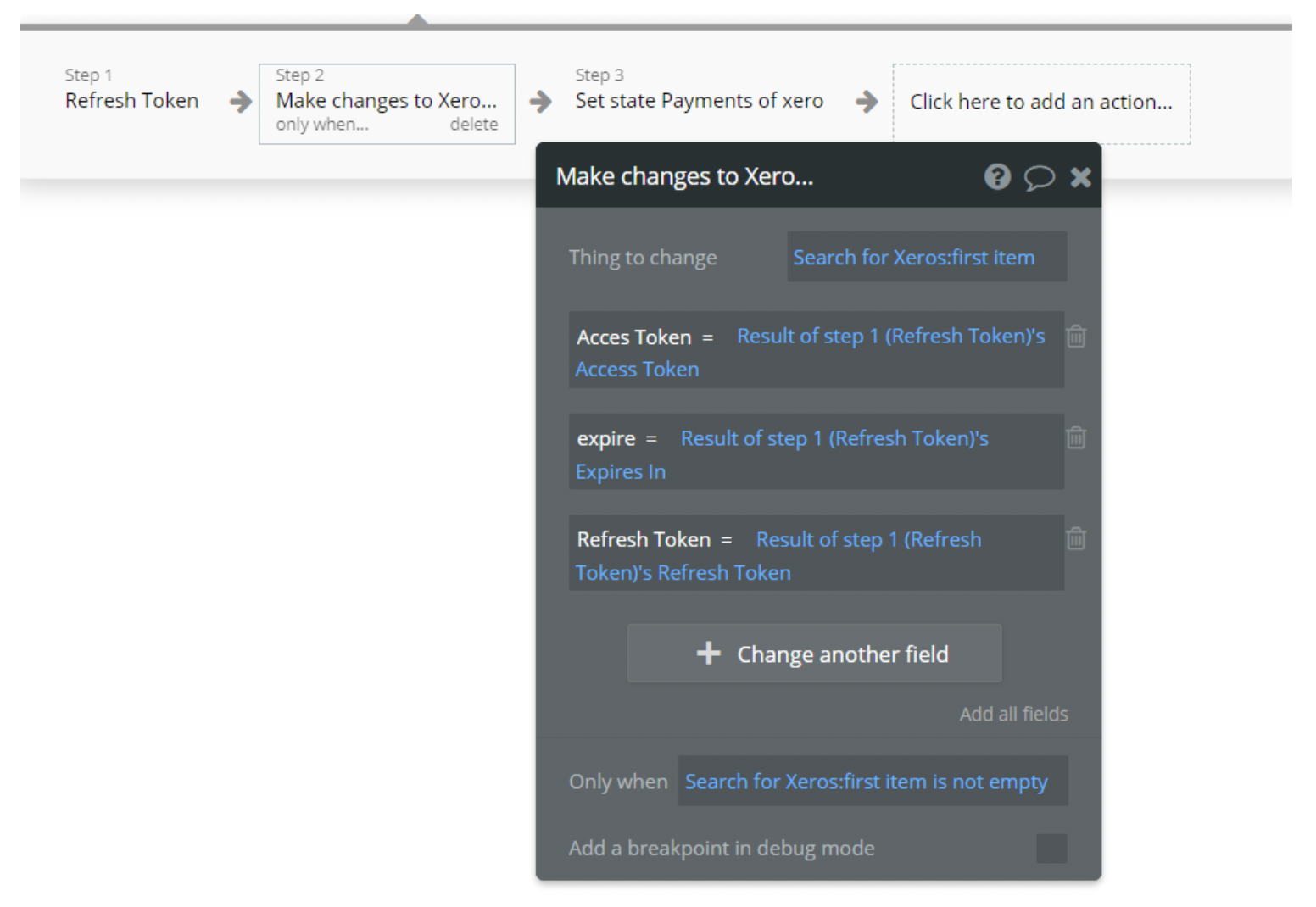Delete the Refresh Token field with its trash icon
Viewport: 1316px width, 907px height.
(x=1076, y=538)
